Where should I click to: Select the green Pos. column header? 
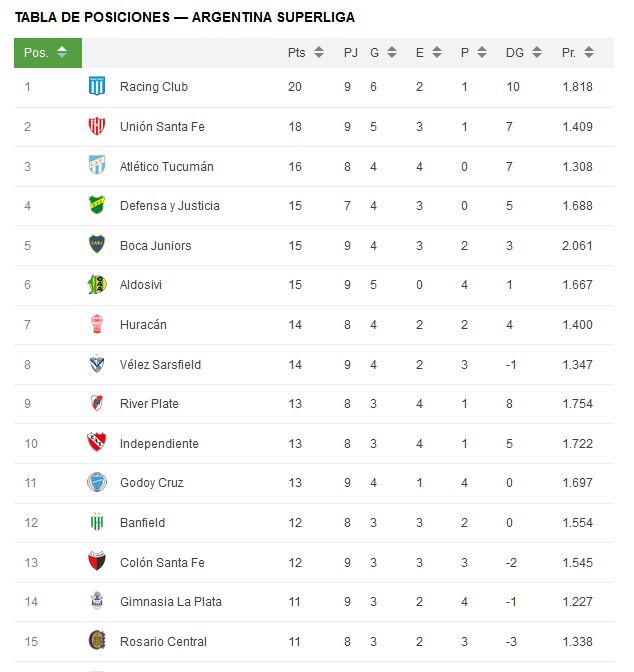coord(48,53)
